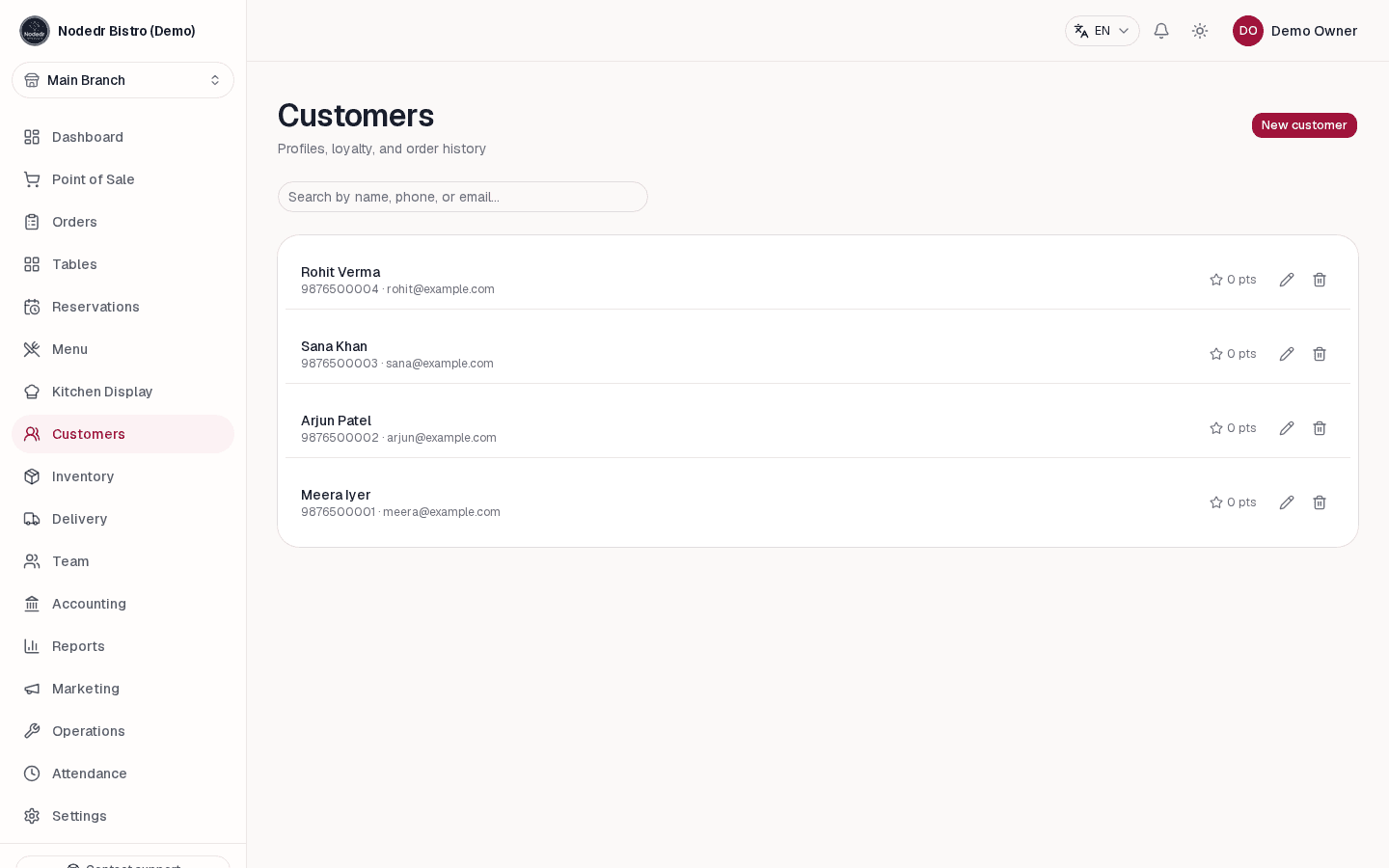Viewport: 1389px width, 868px height.
Task: Click the New customer button
Action: [1304, 125]
